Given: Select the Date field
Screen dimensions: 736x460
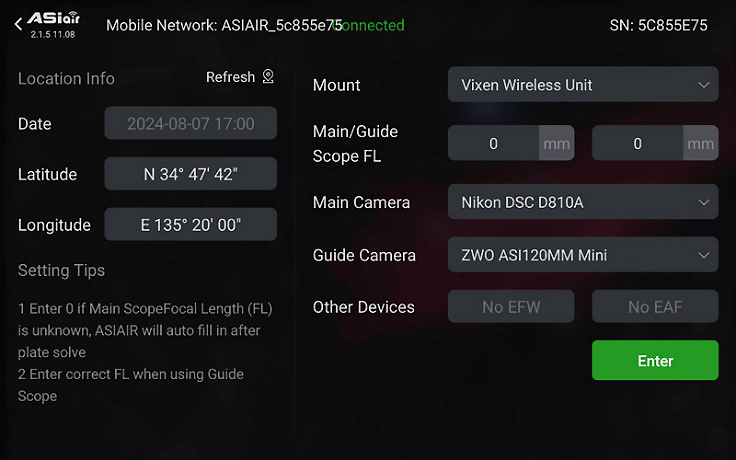Looking at the screenshot, I should tap(191, 123).
